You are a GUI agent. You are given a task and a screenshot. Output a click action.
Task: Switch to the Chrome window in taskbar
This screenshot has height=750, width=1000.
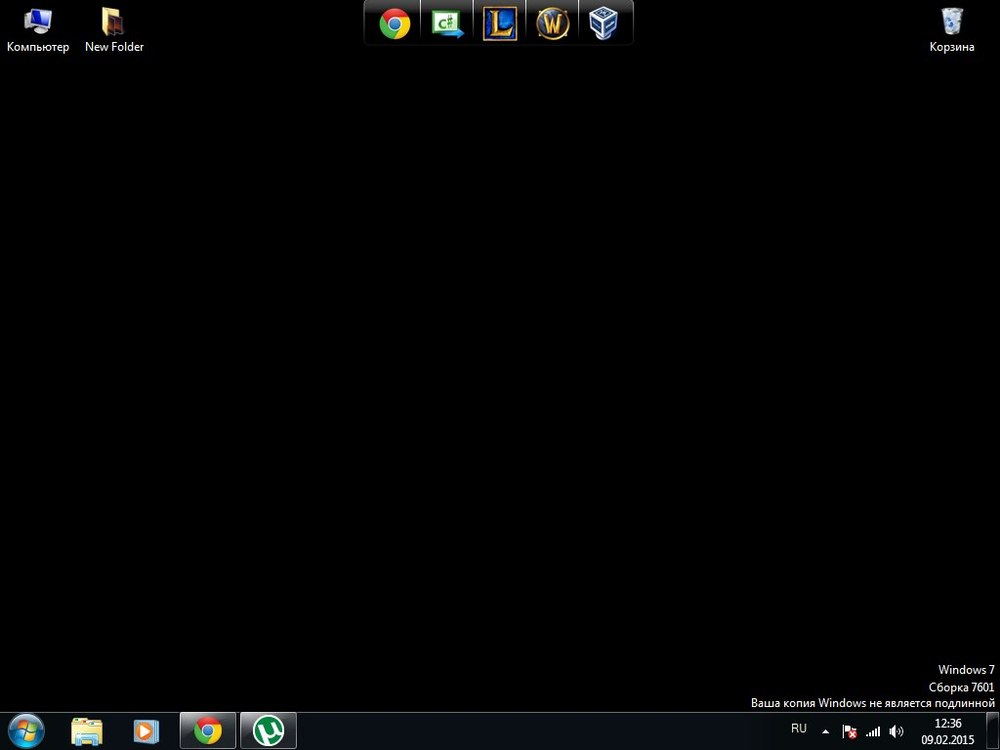point(208,731)
